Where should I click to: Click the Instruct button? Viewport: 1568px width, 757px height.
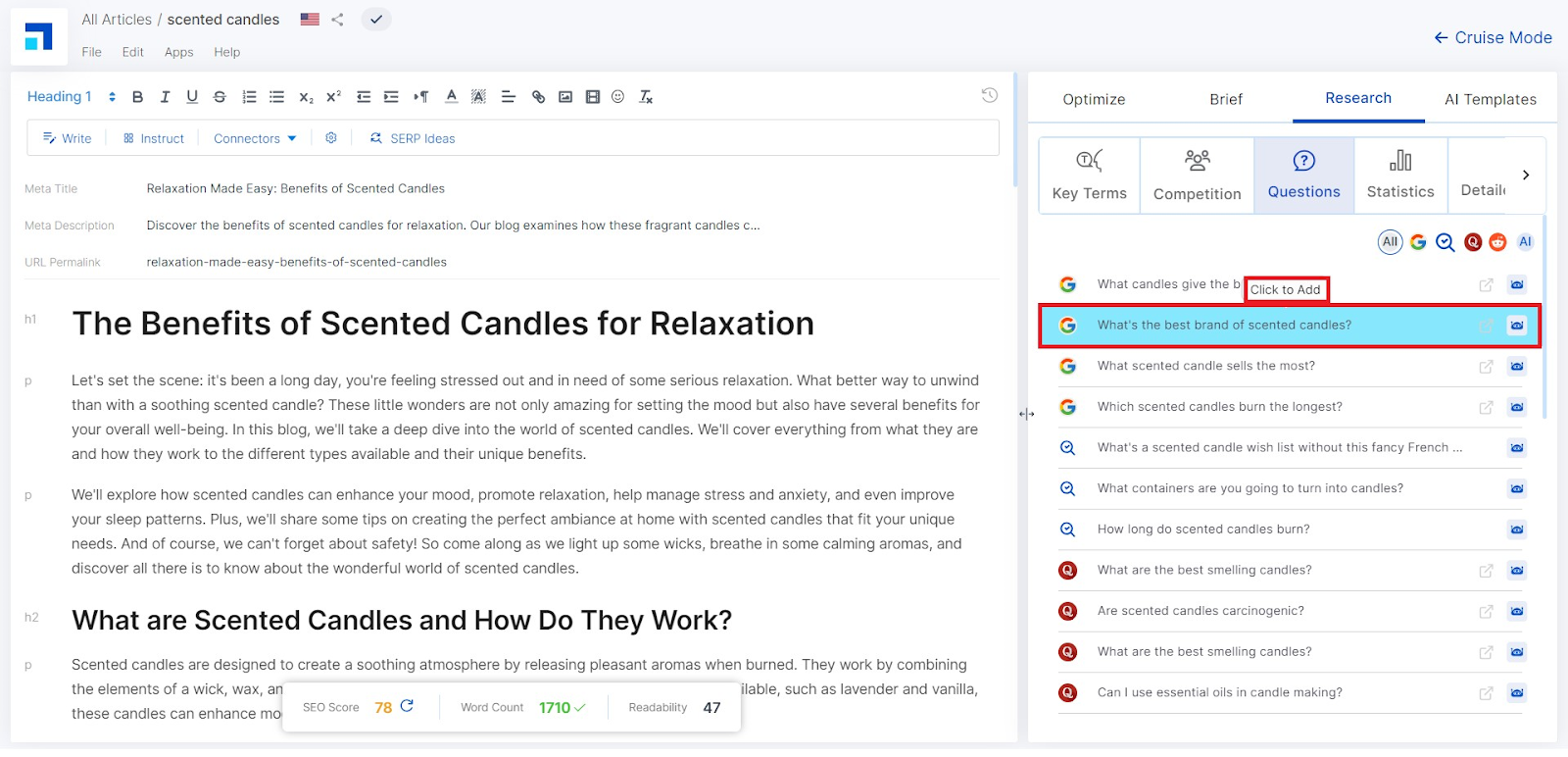(154, 138)
